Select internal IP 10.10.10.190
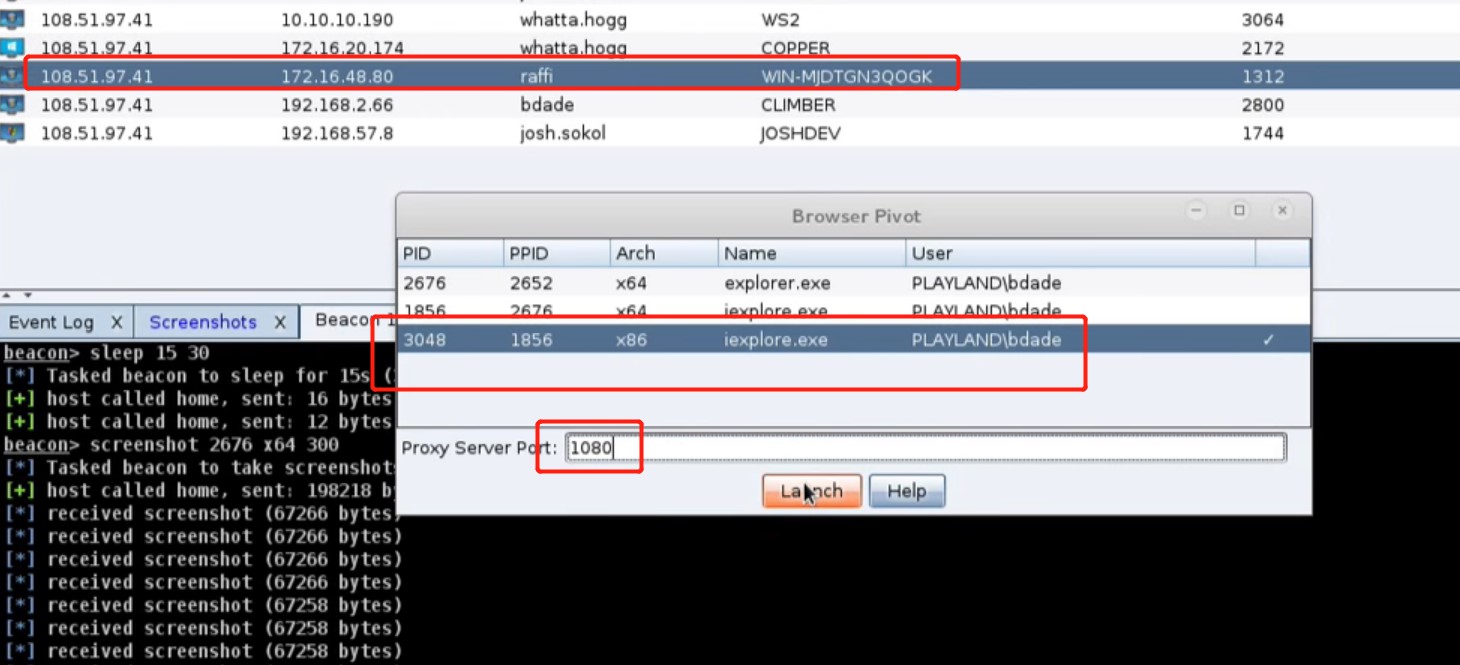This screenshot has width=1460, height=665. point(337,19)
